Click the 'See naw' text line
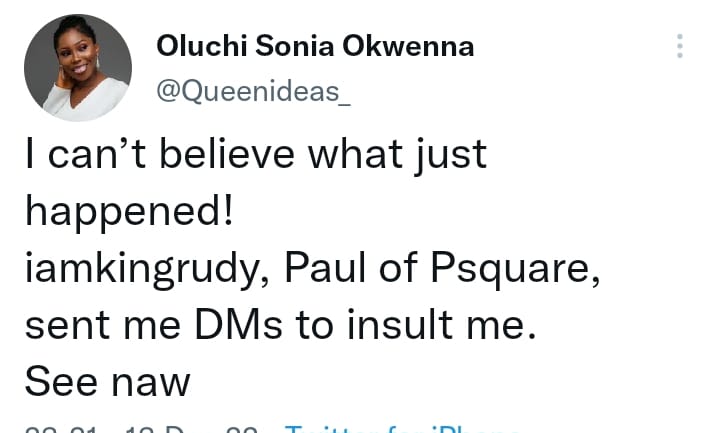 click(x=106, y=380)
